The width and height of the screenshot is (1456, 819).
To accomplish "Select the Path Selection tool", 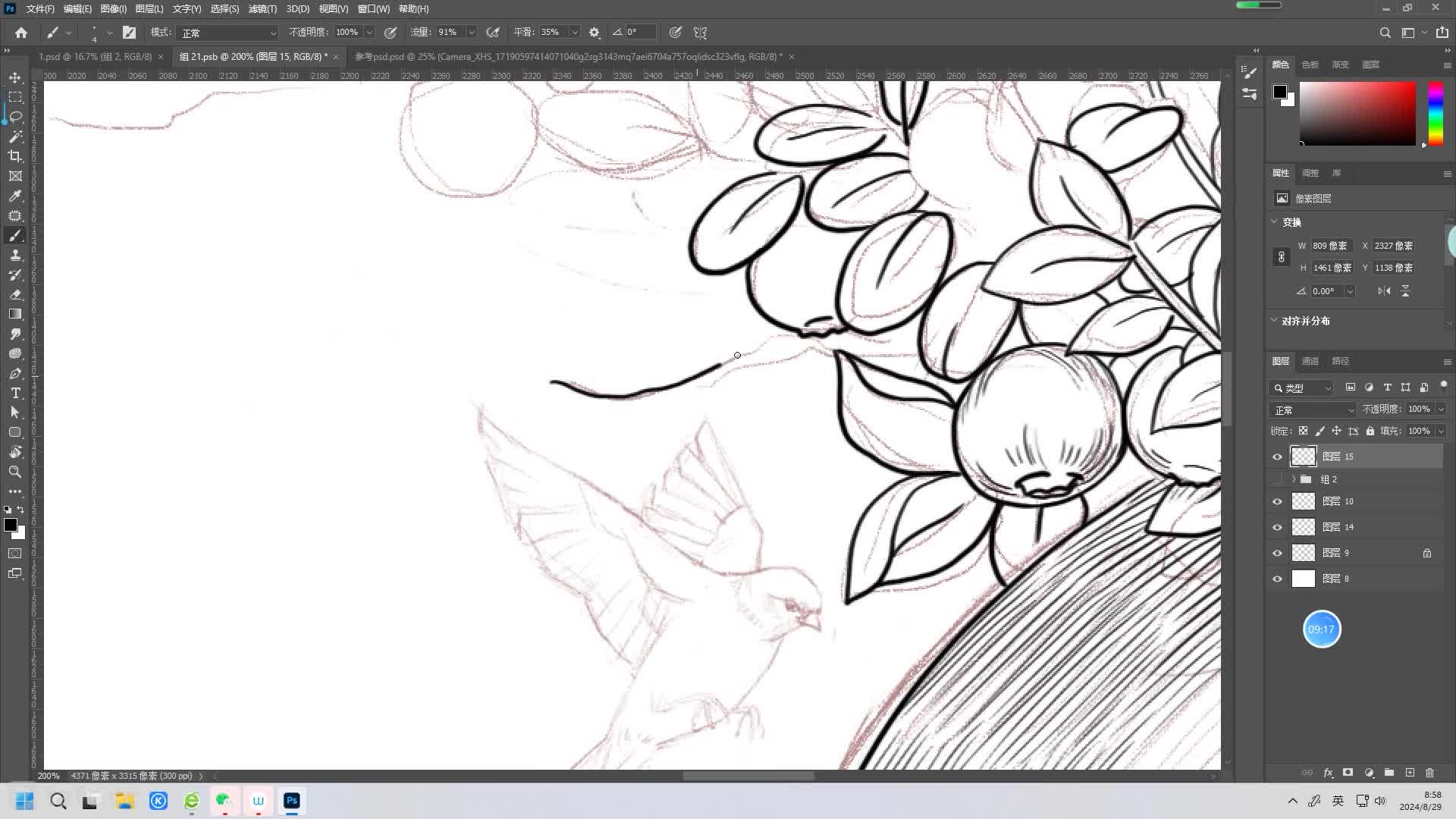I will 15,413.
